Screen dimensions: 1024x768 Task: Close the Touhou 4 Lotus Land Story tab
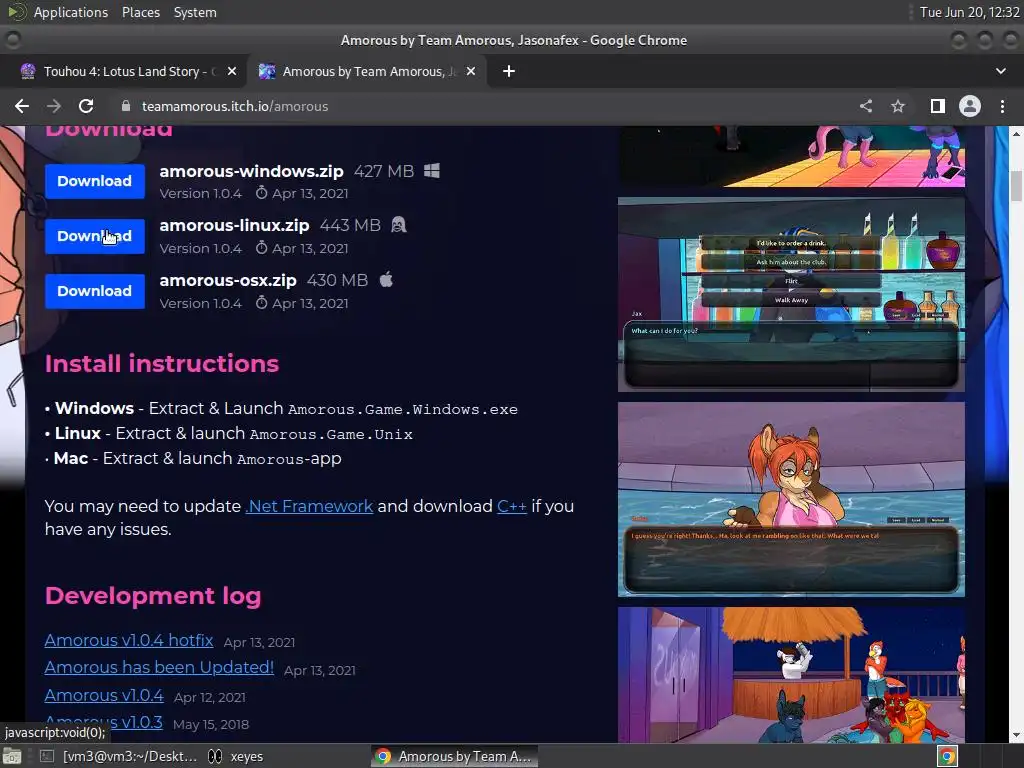pyautogui.click(x=232, y=71)
